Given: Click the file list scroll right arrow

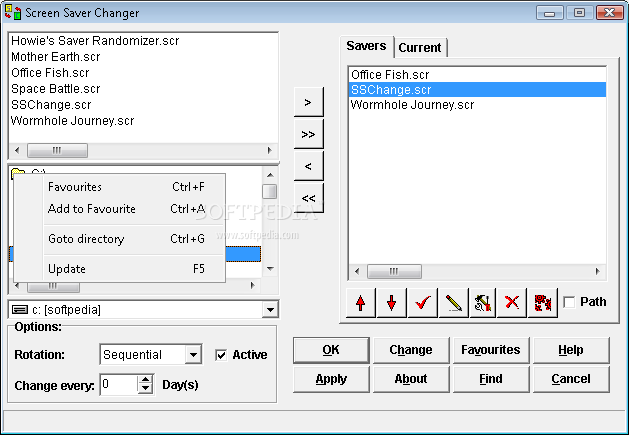Looking at the screenshot, I should pyautogui.click(x=270, y=150).
